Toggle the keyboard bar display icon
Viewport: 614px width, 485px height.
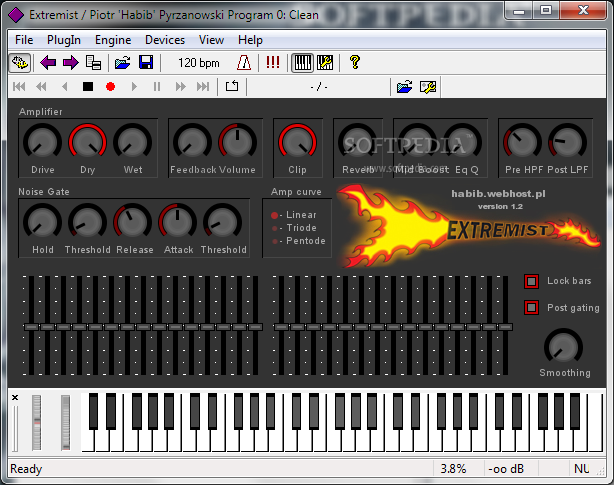tap(302, 63)
